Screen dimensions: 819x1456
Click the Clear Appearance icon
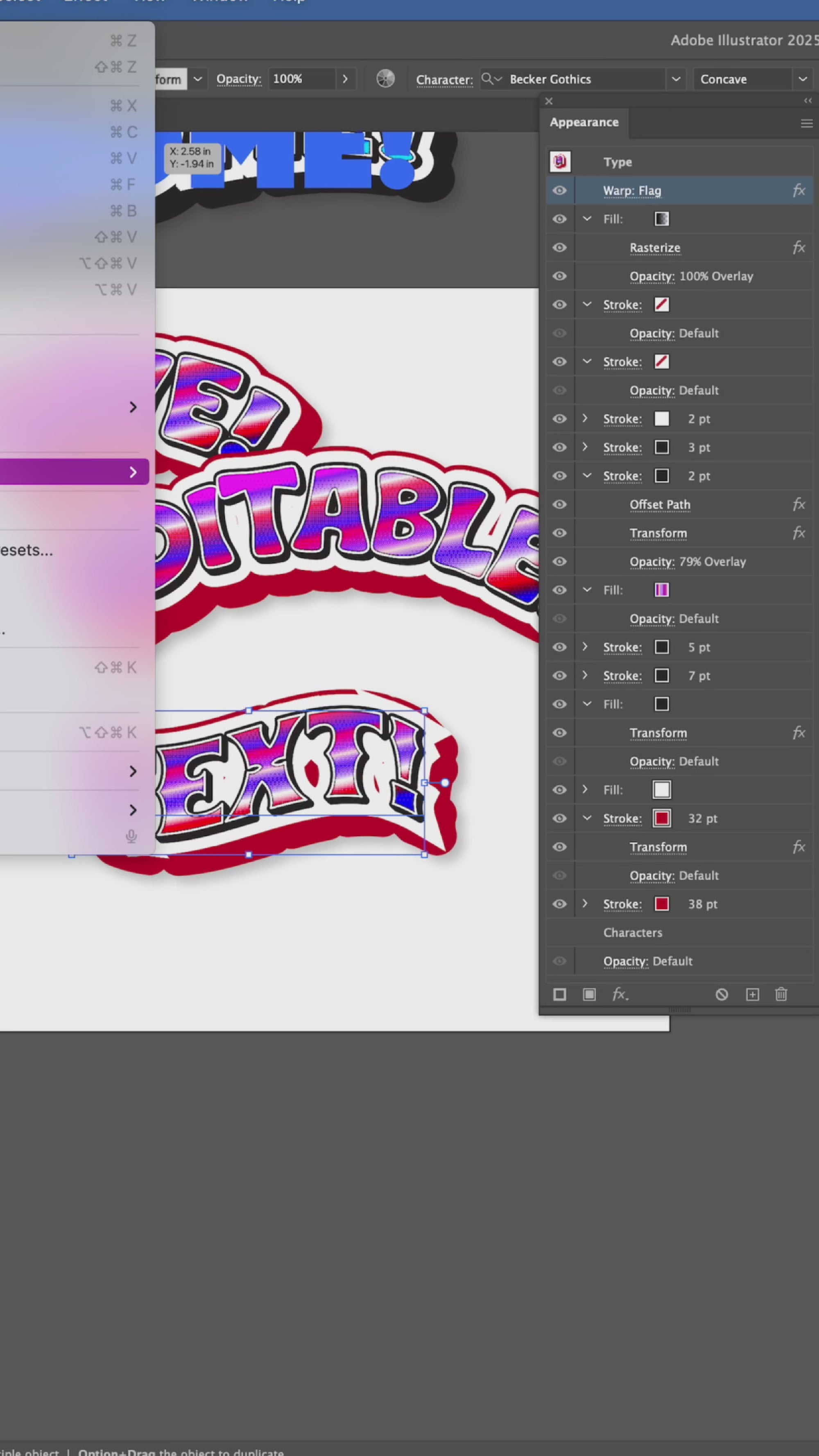point(722,994)
